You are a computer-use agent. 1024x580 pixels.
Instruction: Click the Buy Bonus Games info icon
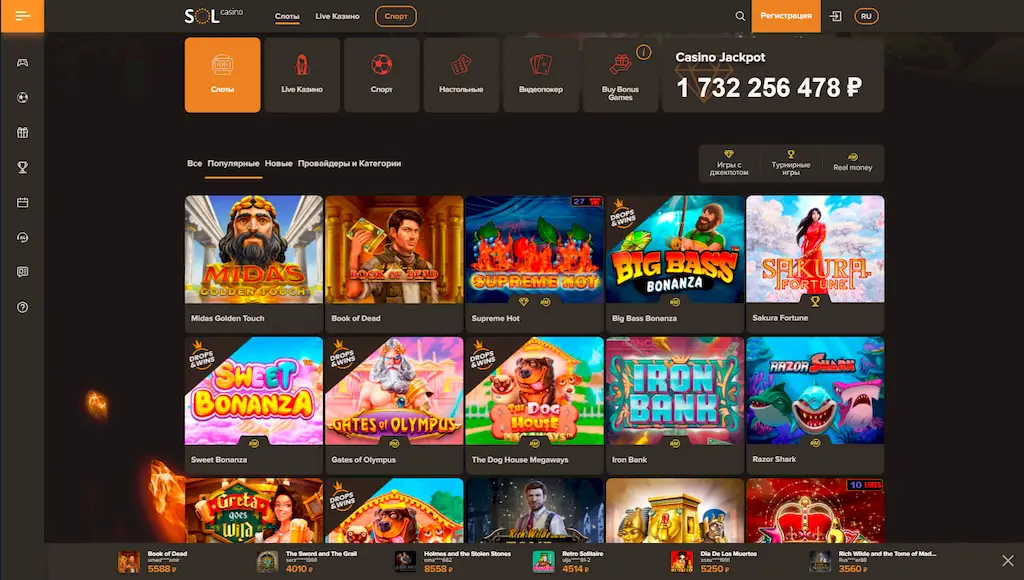(643, 52)
